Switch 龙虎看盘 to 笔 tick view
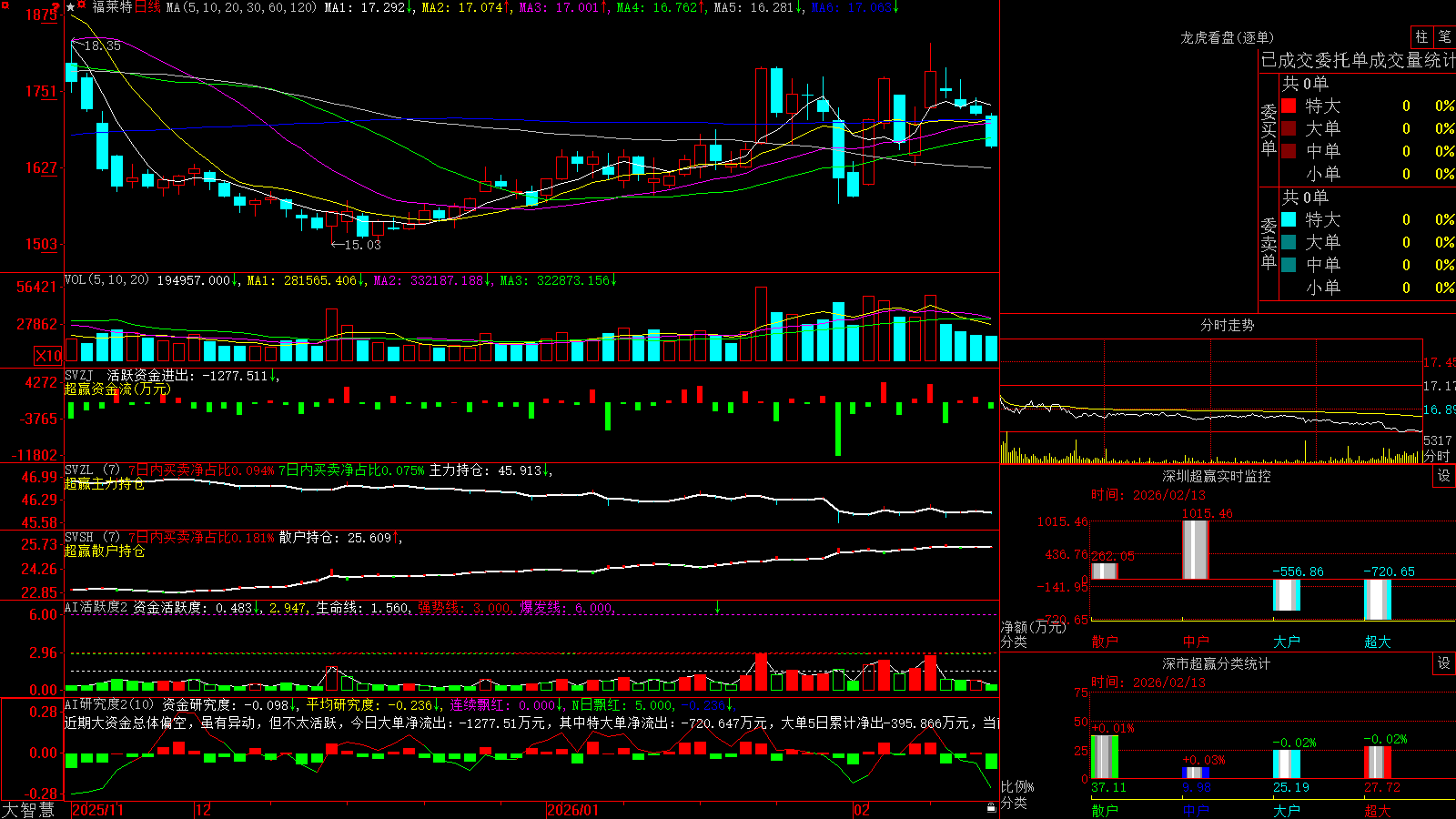 (1444, 36)
